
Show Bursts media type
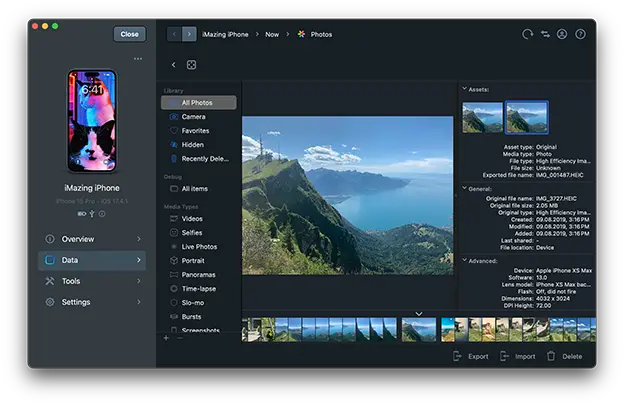click(x=199, y=317)
